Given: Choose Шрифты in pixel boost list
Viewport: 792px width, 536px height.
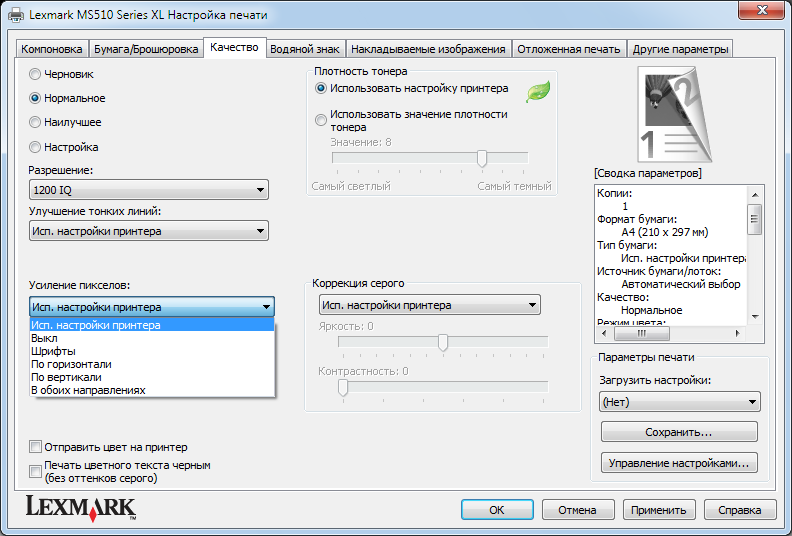Looking at the screenshot, I should pos(152,351).
